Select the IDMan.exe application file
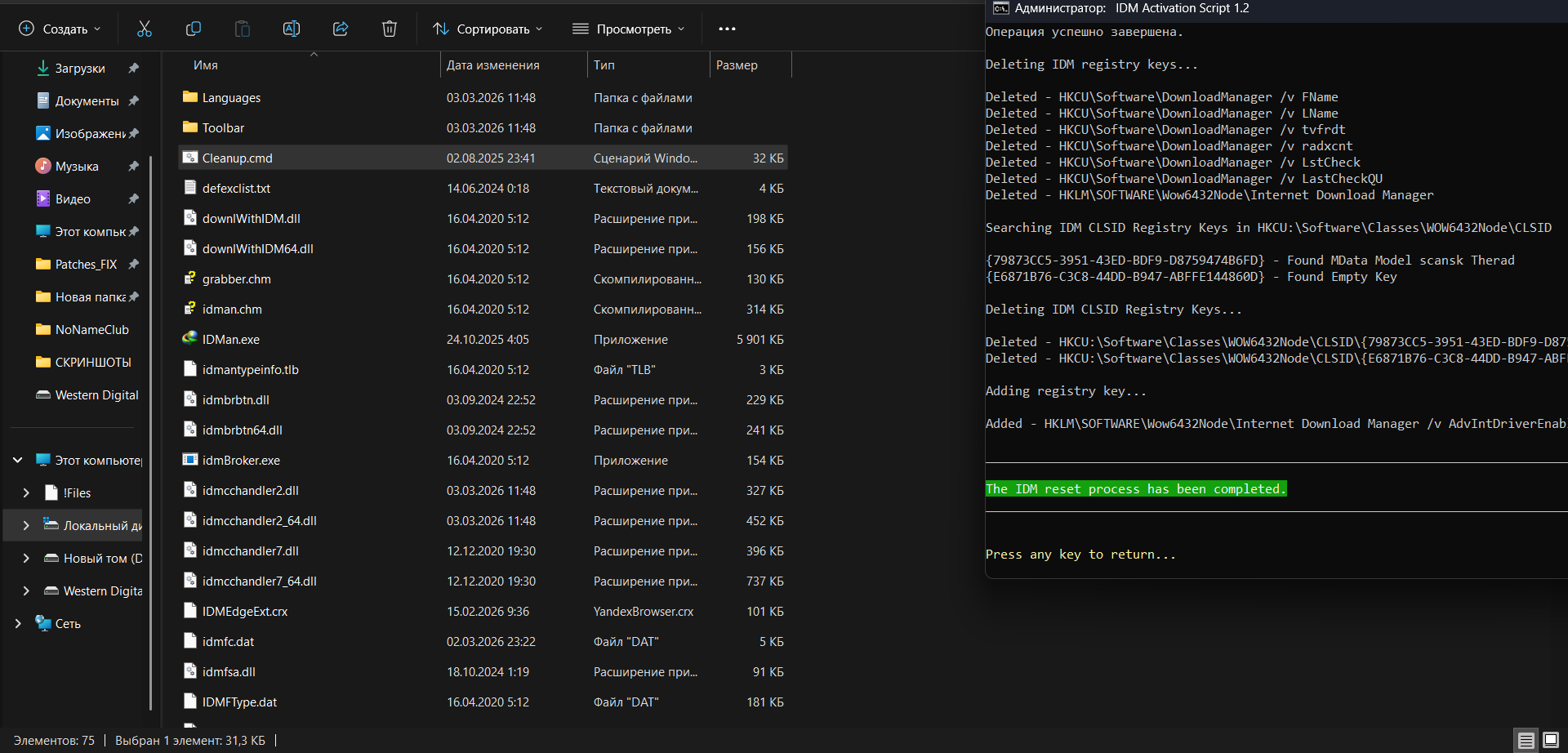Image resolution: width=1568 pixels, height=753 pixels. [x=231, y=340]
